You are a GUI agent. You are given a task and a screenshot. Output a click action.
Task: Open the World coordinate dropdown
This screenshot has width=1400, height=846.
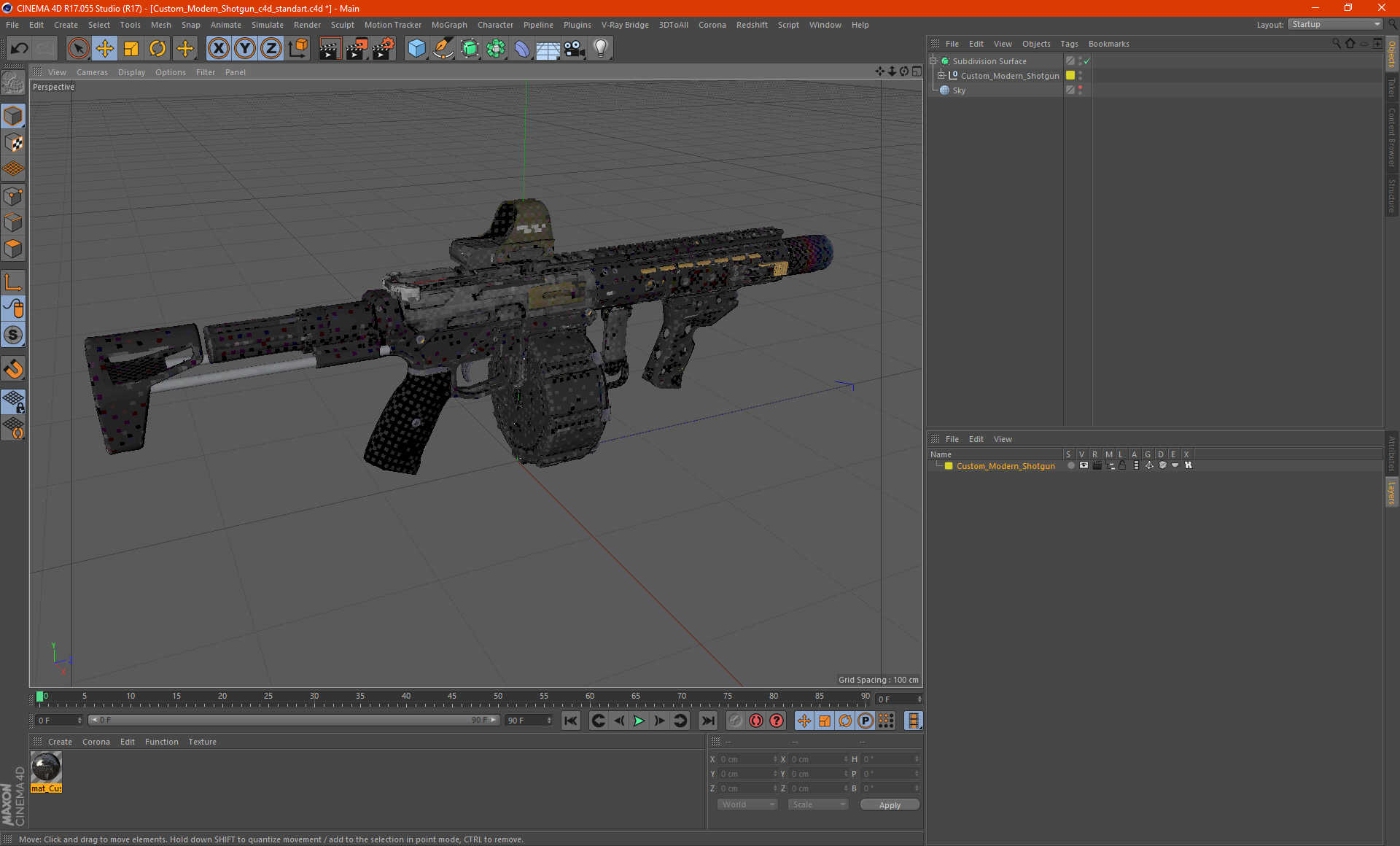(747, 804)
